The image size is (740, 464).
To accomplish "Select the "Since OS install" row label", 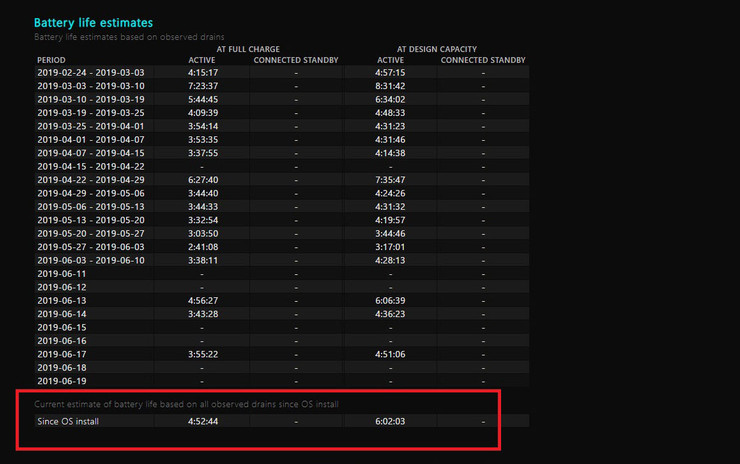I will (x=68, y=421).
